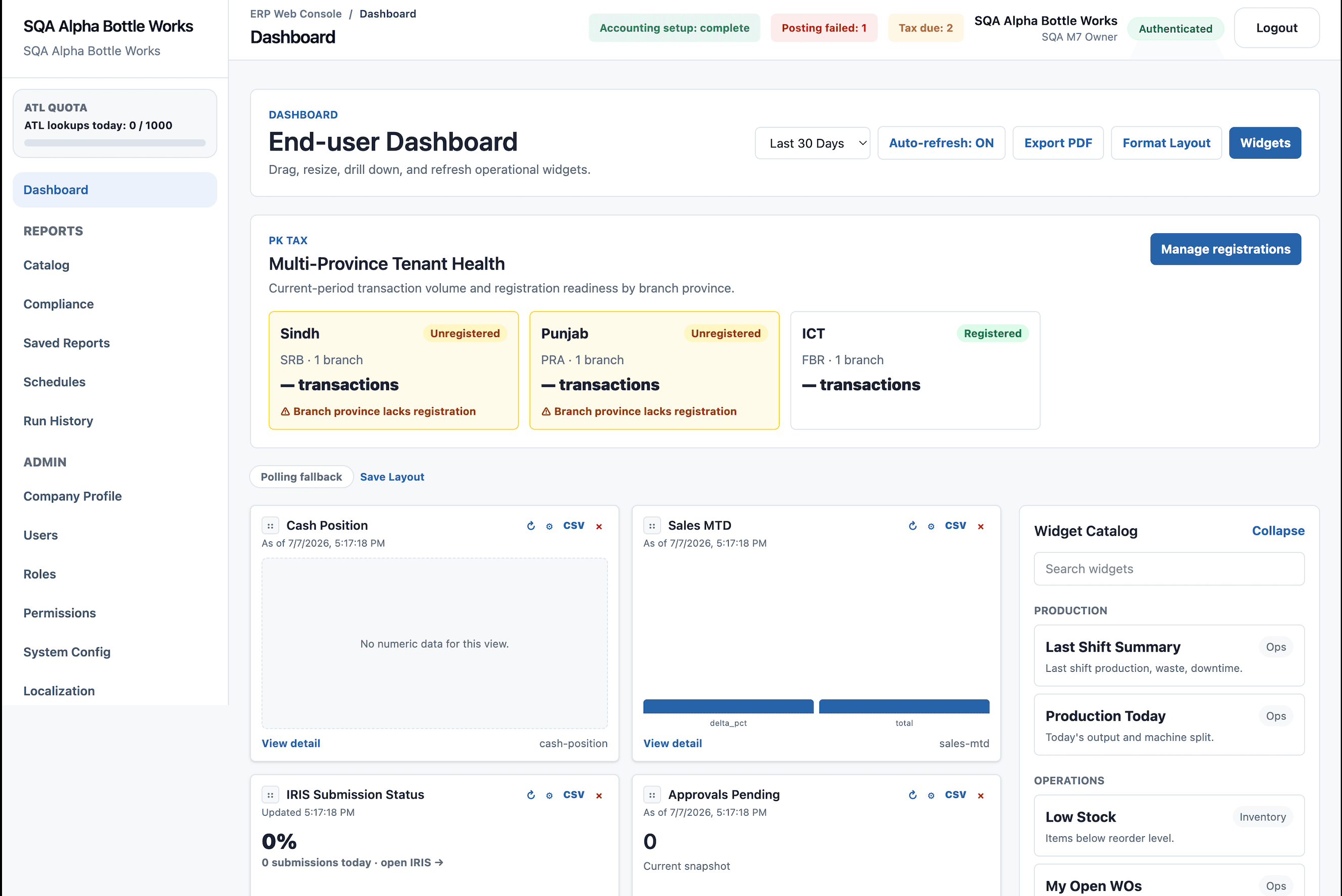Click the Sales MTD drag handle

(652, 526)
